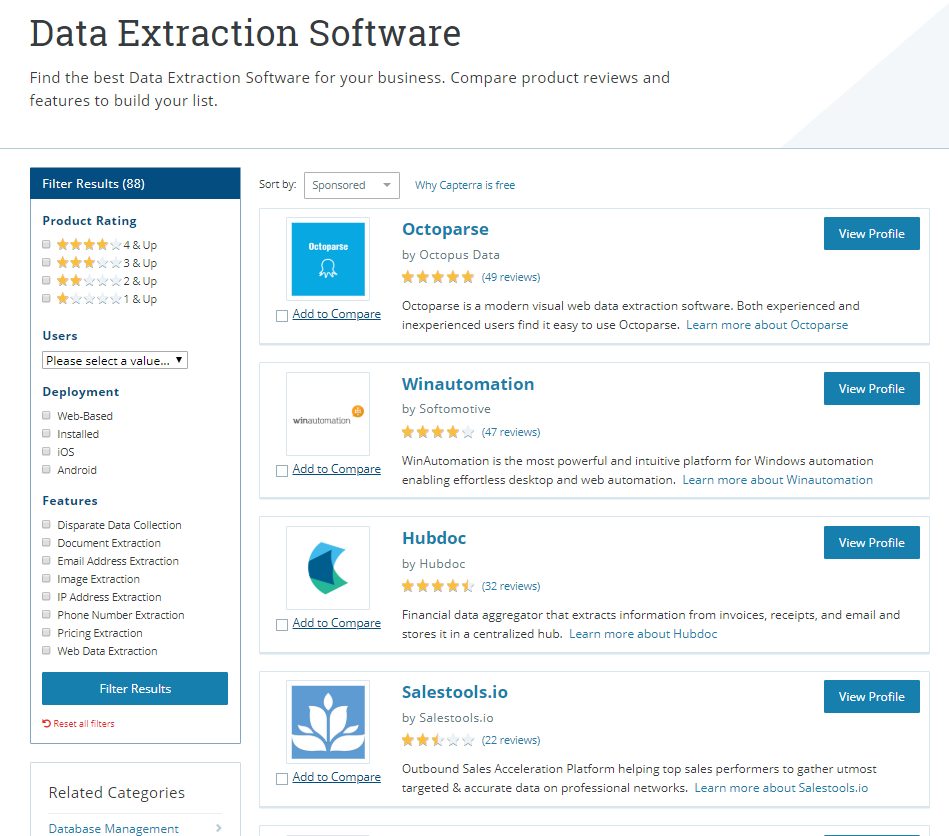
Task: Check the 2 & Up rating filter
Action: 46,281
